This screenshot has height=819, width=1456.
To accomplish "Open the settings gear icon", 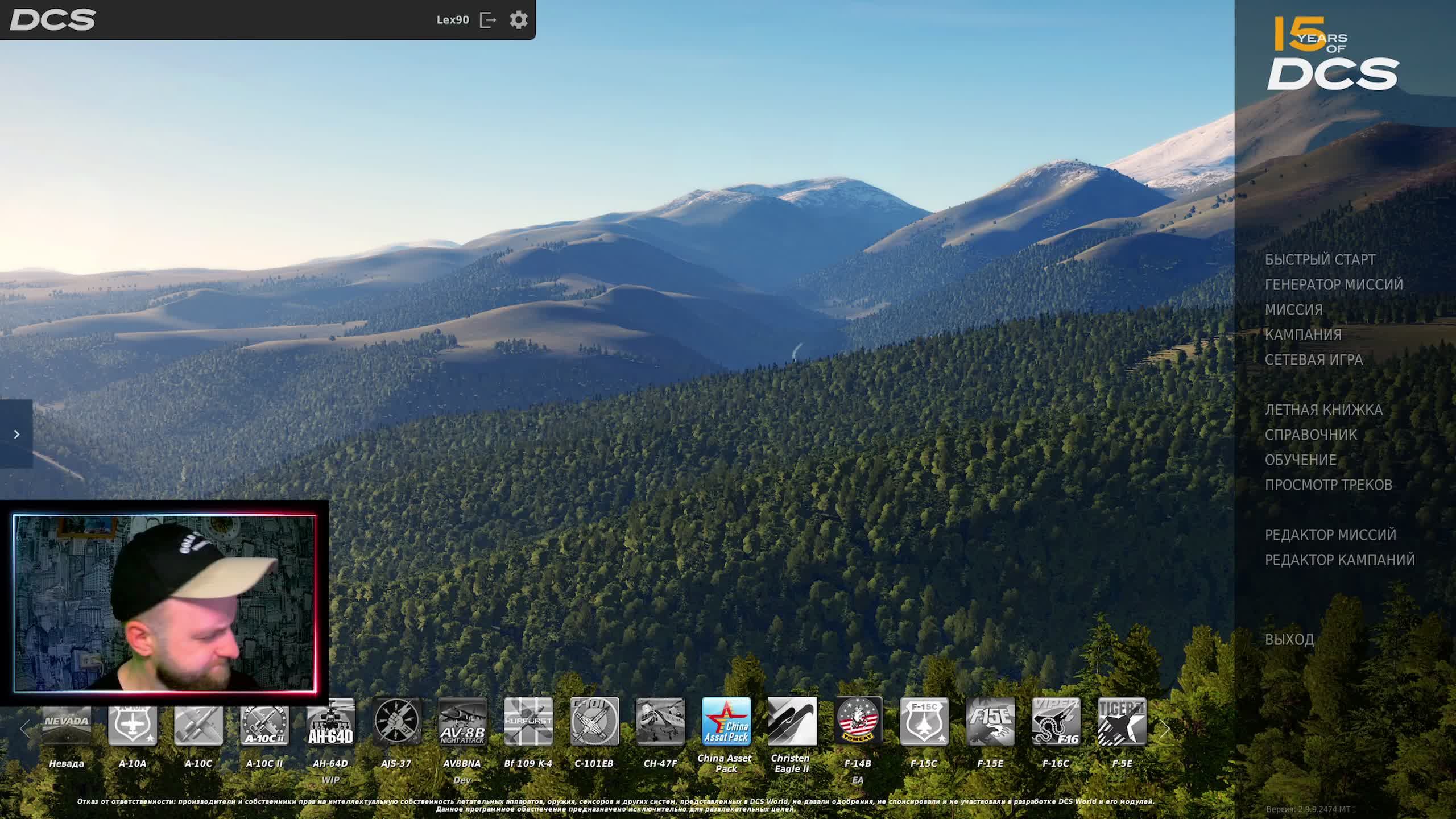I will (x=518, y=20).
